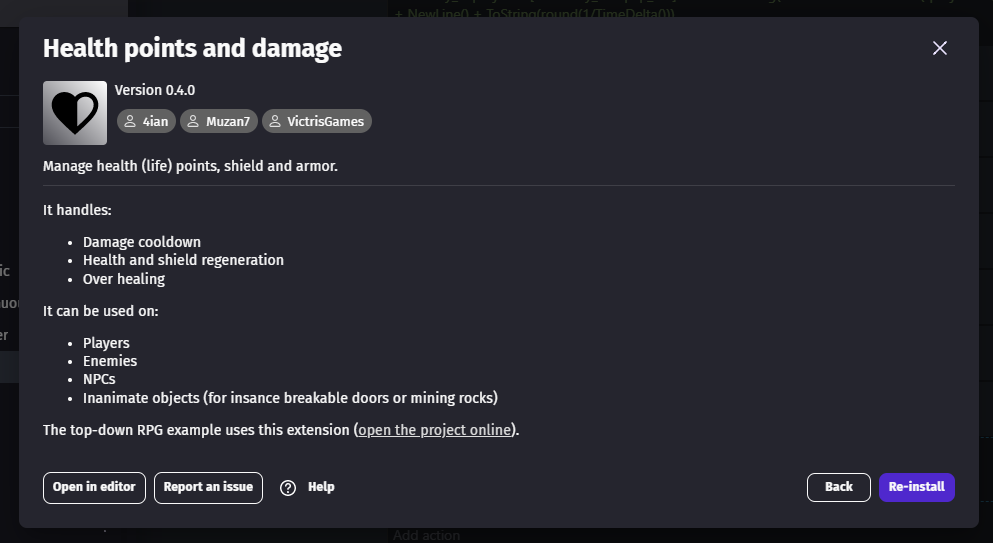
Task: Click the person icon beside 4ian
Action: tap(130, 121)
